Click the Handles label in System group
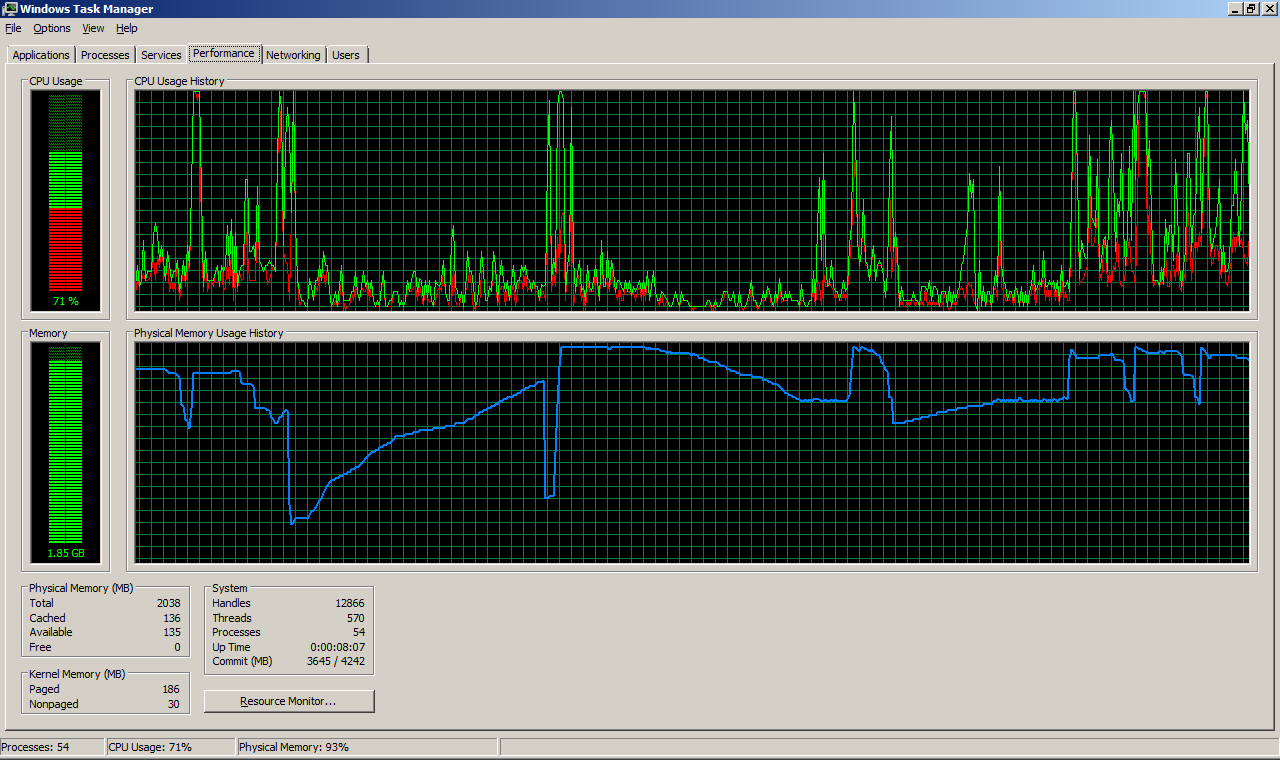 pyautogui.click(x=231, y=603)
